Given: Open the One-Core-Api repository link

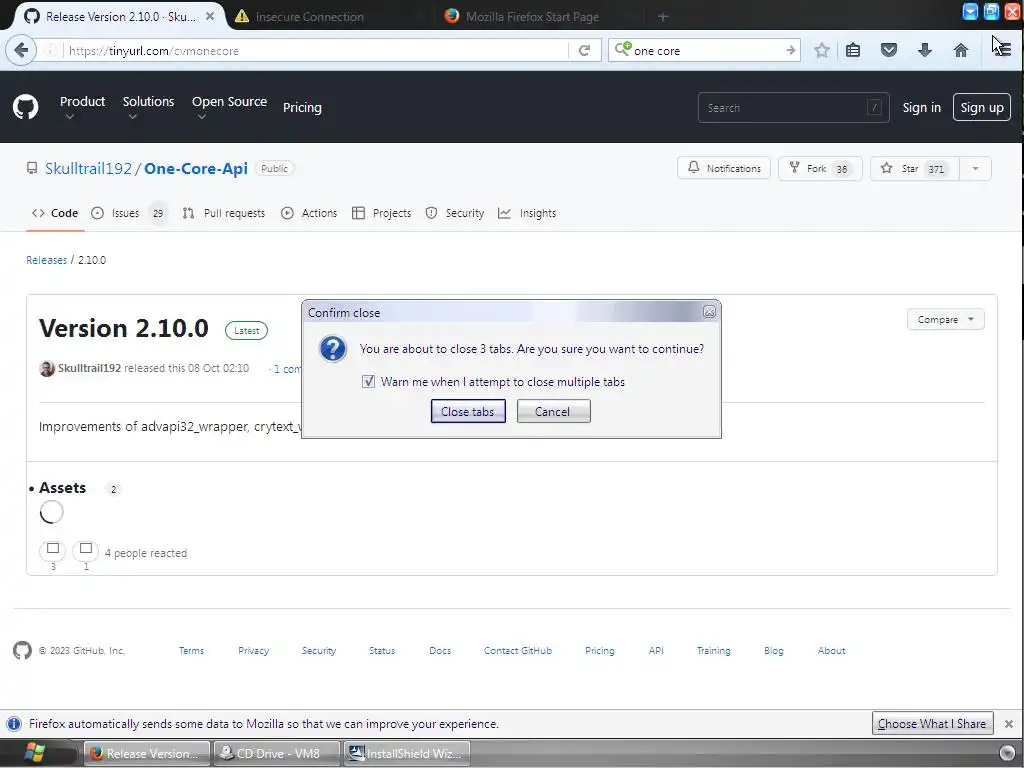Looking at the screenshot, I should pos(195,168).
